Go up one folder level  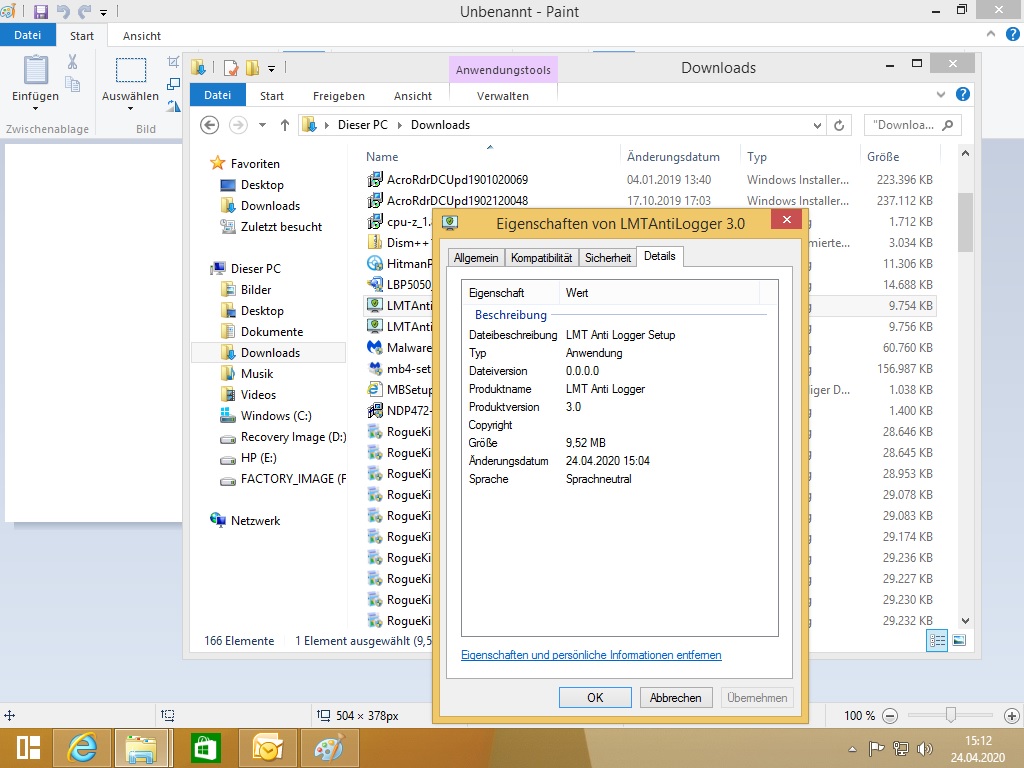pos(285,125)
